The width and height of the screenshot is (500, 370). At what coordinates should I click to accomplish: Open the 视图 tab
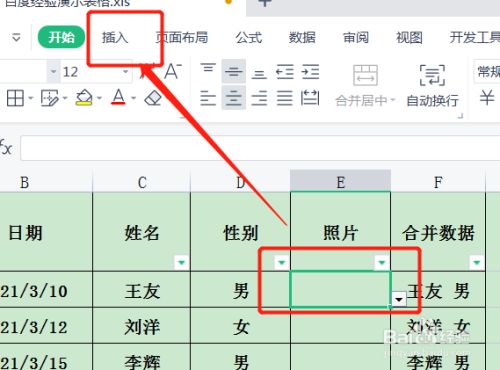coord(409,37)
